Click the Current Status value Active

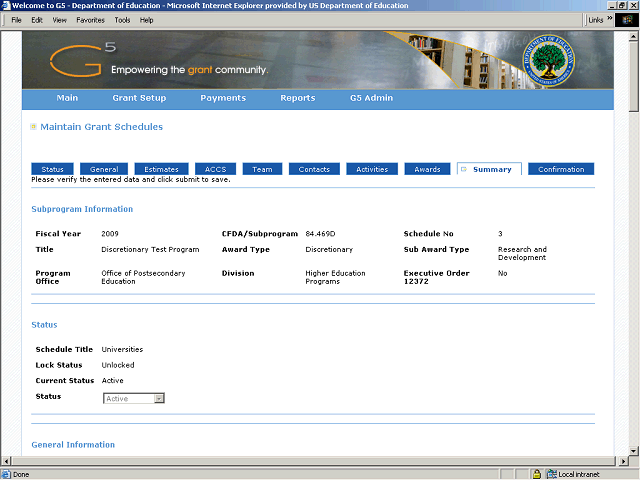tap(113, 380)
